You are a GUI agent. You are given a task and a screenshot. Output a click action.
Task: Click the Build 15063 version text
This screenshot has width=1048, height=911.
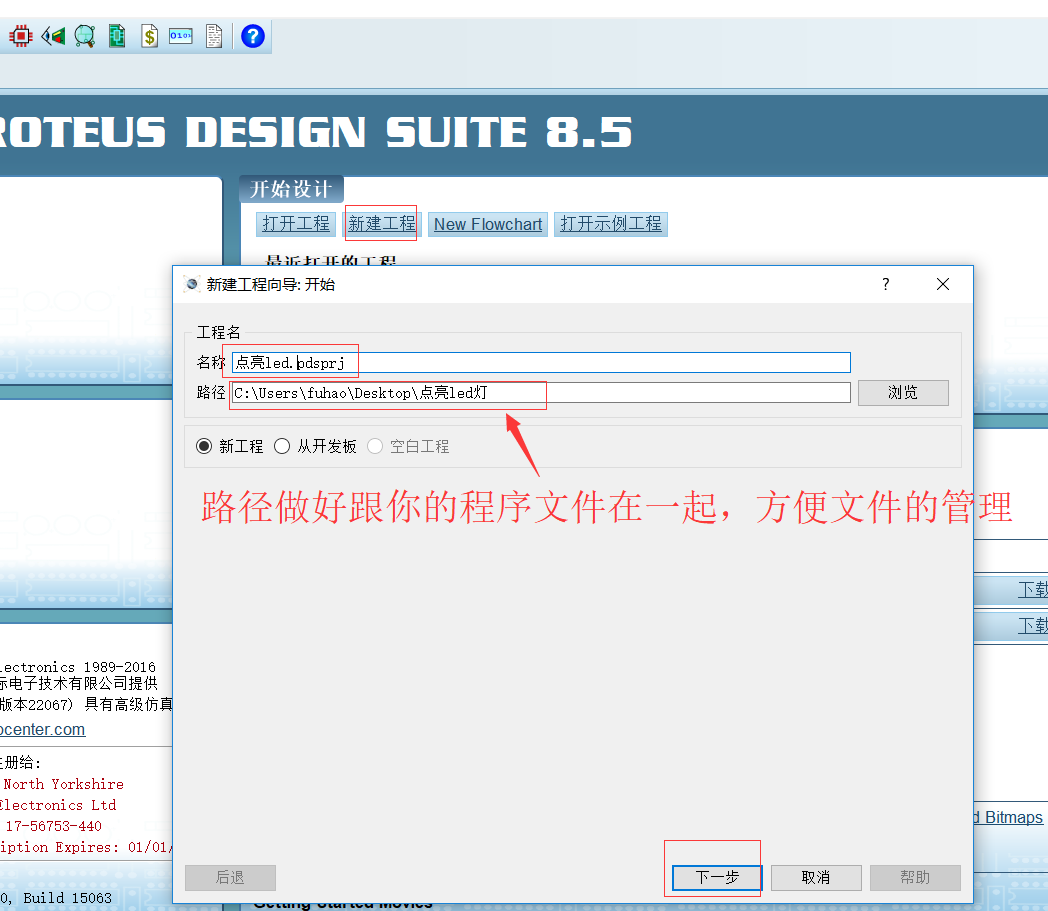[x=68, y=898]
